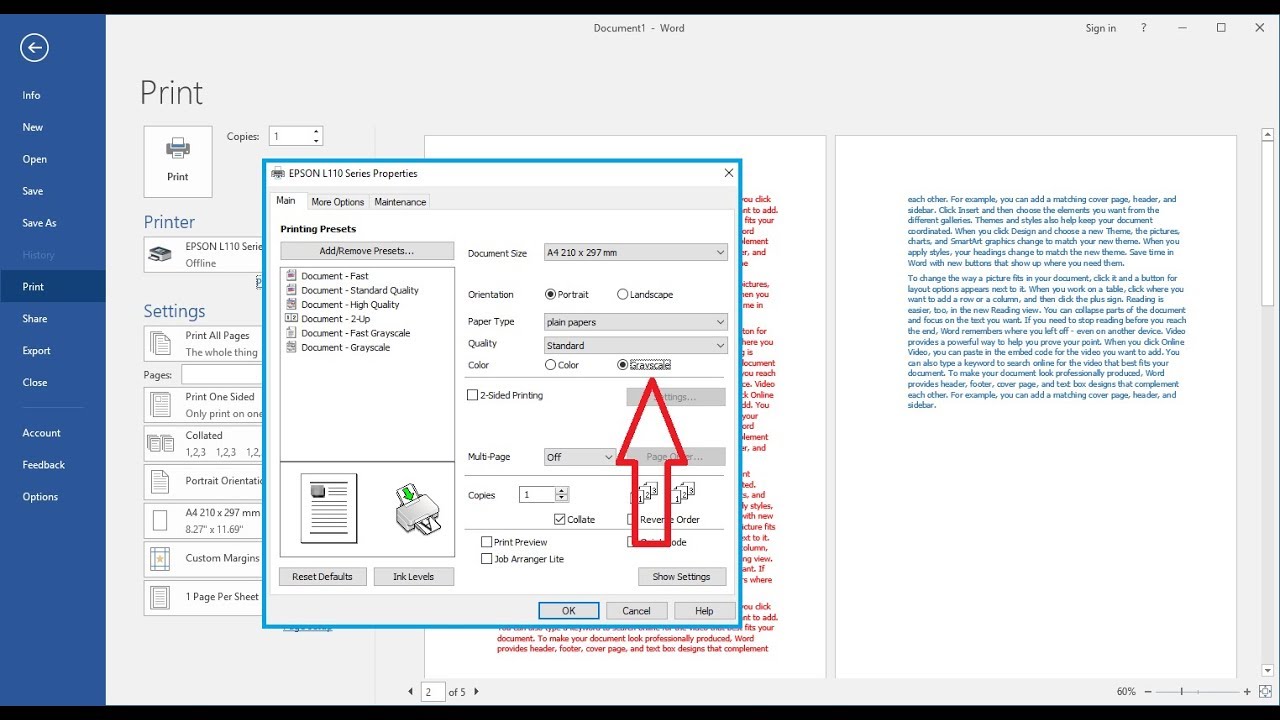
Task: Click scroll down arrow of preview scrollbar
Action: tap(1269, 671)
